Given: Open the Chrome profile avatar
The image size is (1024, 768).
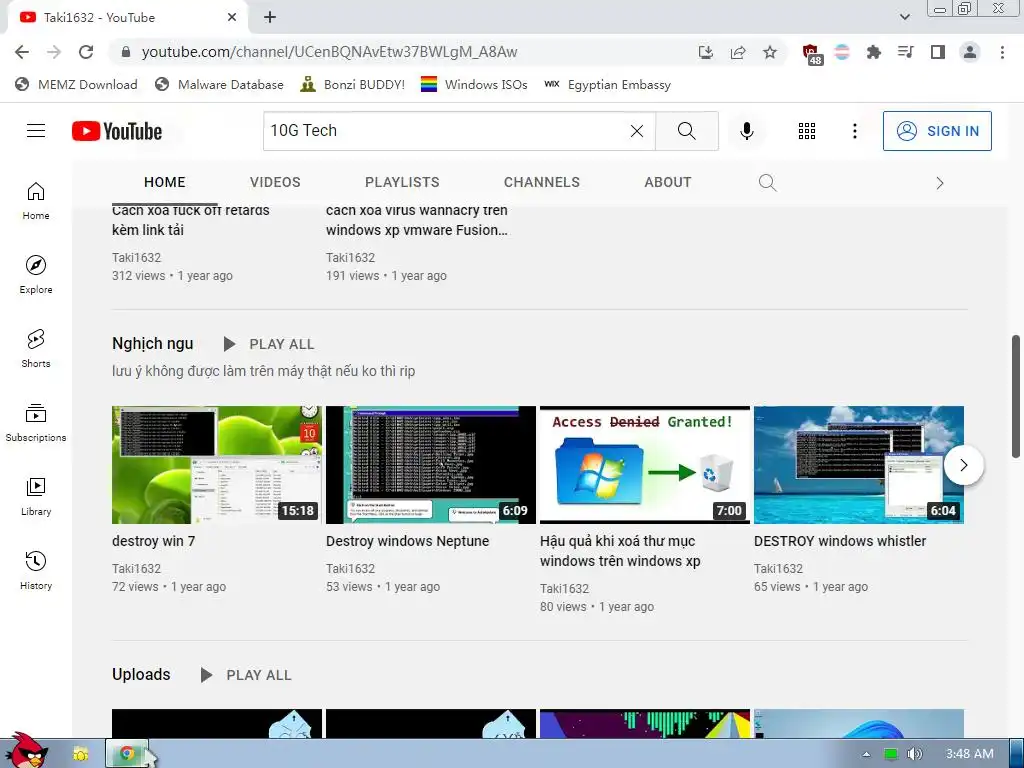Looking at the screenshot, I should (970, 52).
